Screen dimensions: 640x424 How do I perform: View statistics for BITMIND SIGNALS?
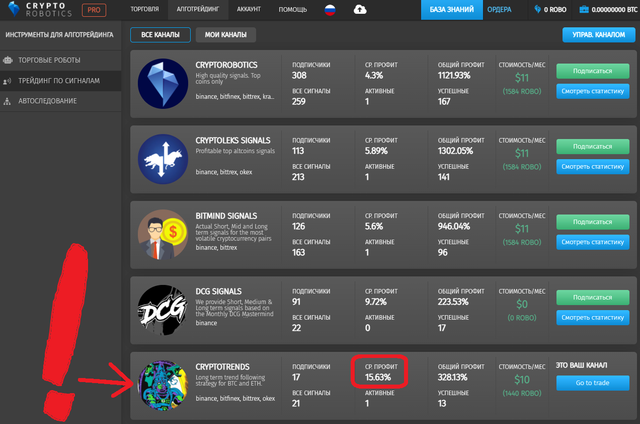(593, 242)
